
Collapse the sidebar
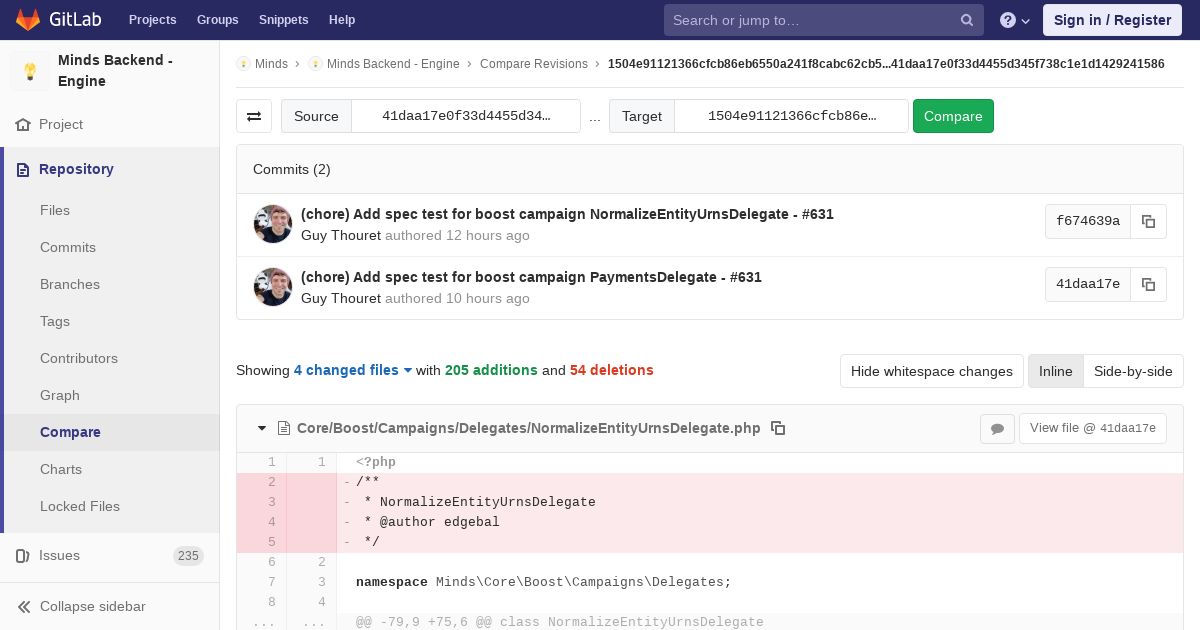click(x=92, y=606)
